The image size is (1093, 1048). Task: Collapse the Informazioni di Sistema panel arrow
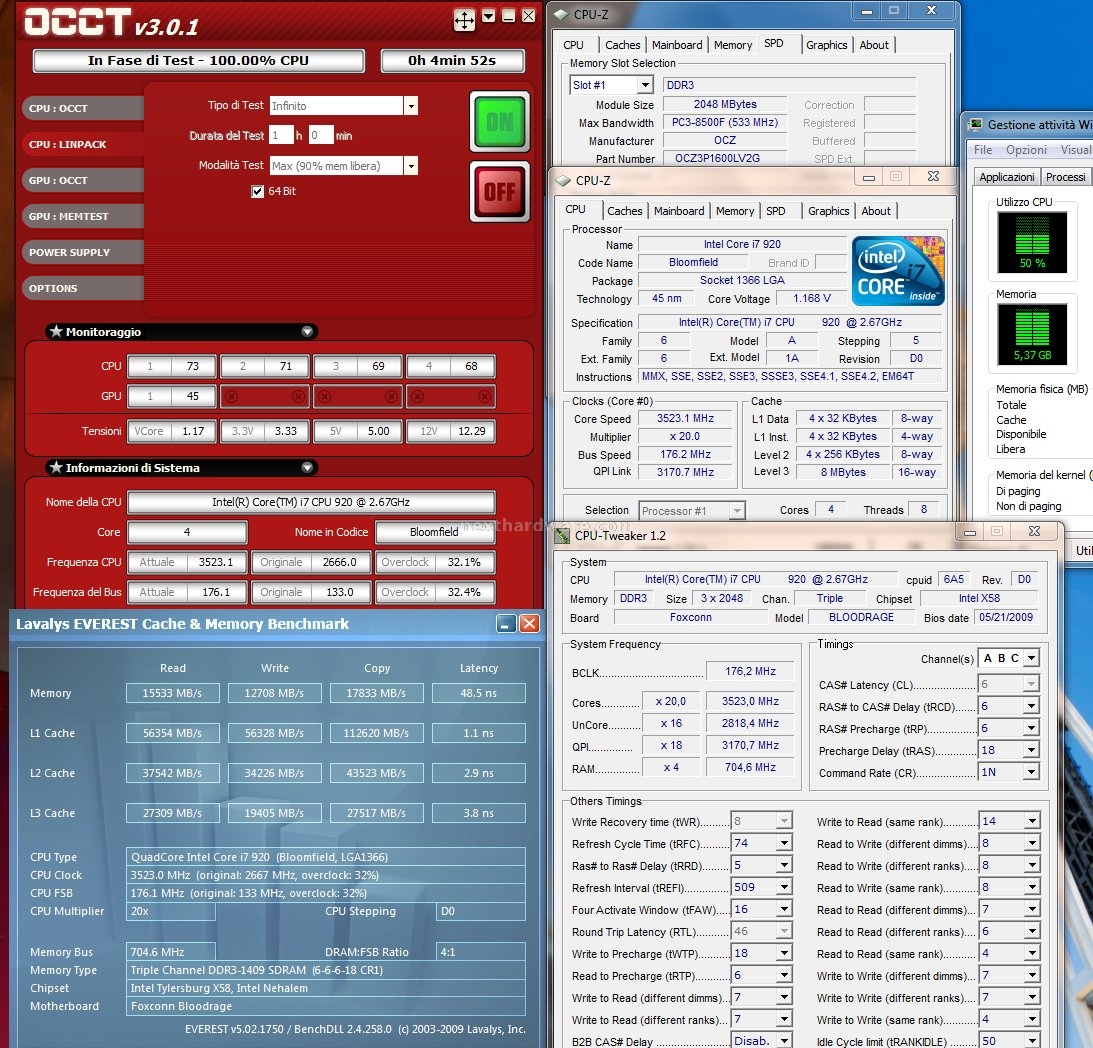click(307, 468)
